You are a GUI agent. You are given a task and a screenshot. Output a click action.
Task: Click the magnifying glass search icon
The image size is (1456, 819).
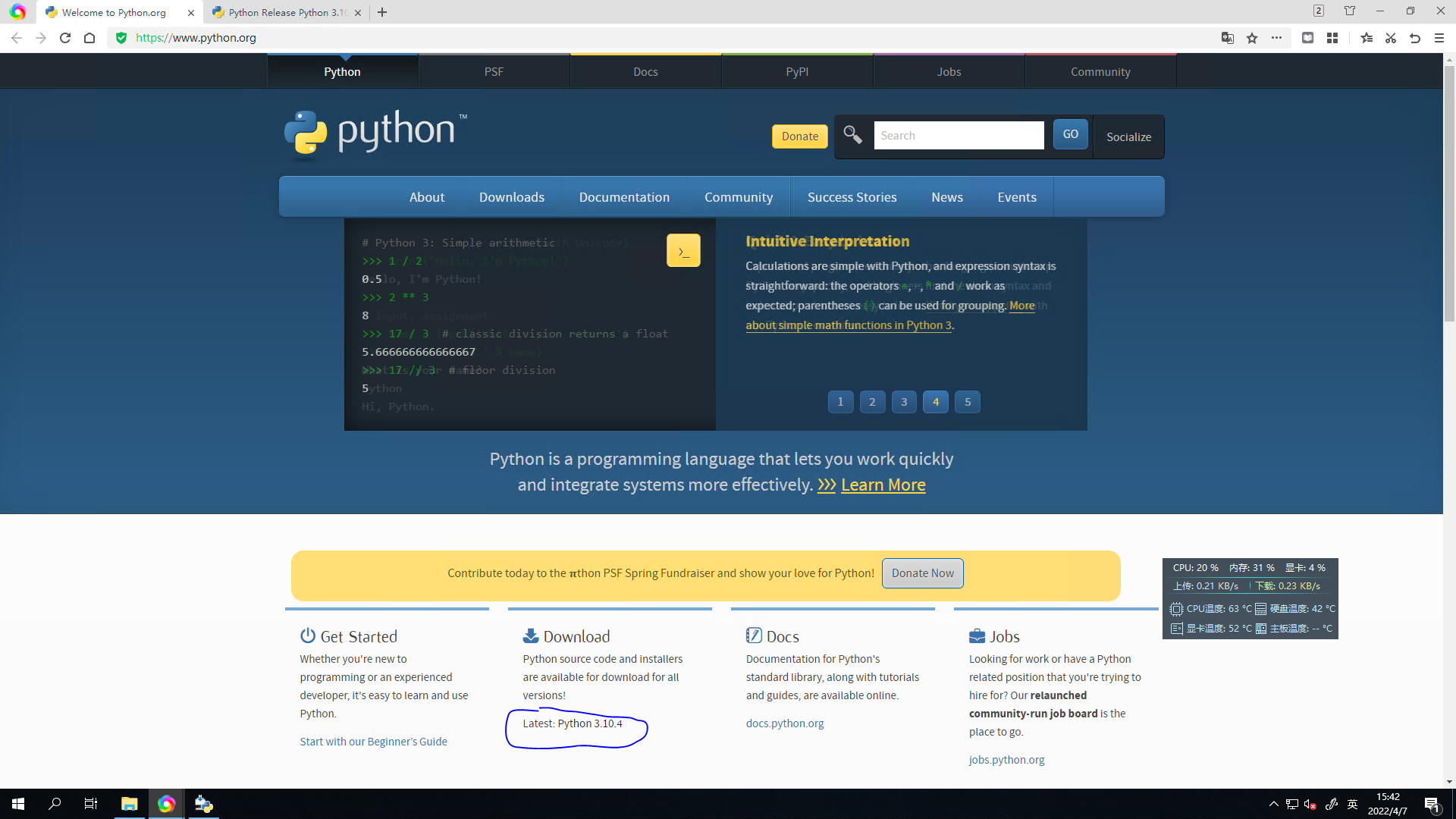tap(853, 135)
